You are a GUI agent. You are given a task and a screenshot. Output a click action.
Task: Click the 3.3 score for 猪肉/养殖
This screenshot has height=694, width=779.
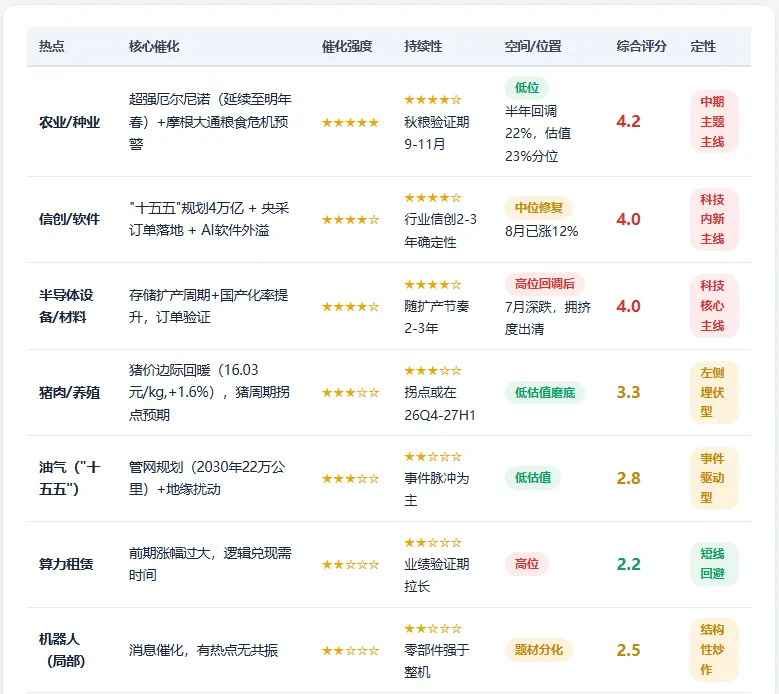(x=628, y=392)
